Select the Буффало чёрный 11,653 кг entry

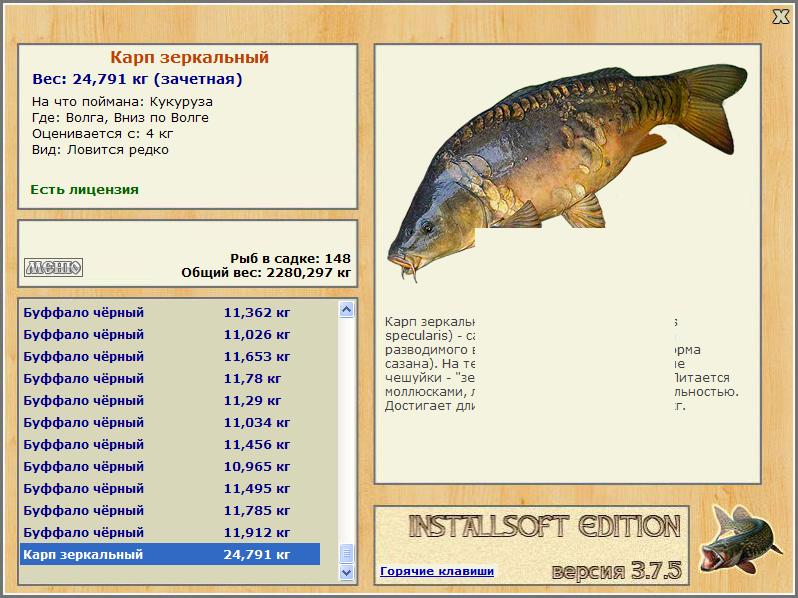pos(170,356)
